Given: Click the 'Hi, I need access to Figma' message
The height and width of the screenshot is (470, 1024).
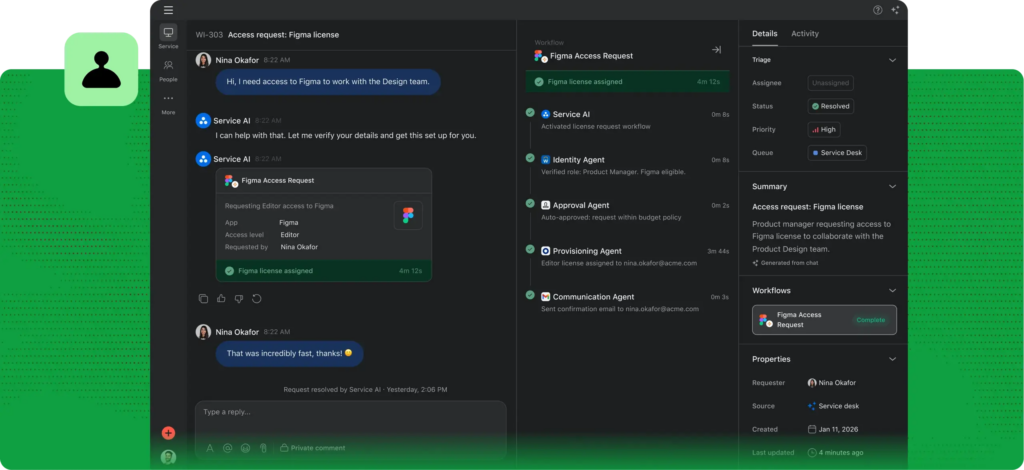Looking at the screenshot, I should (x=328, y=82).
